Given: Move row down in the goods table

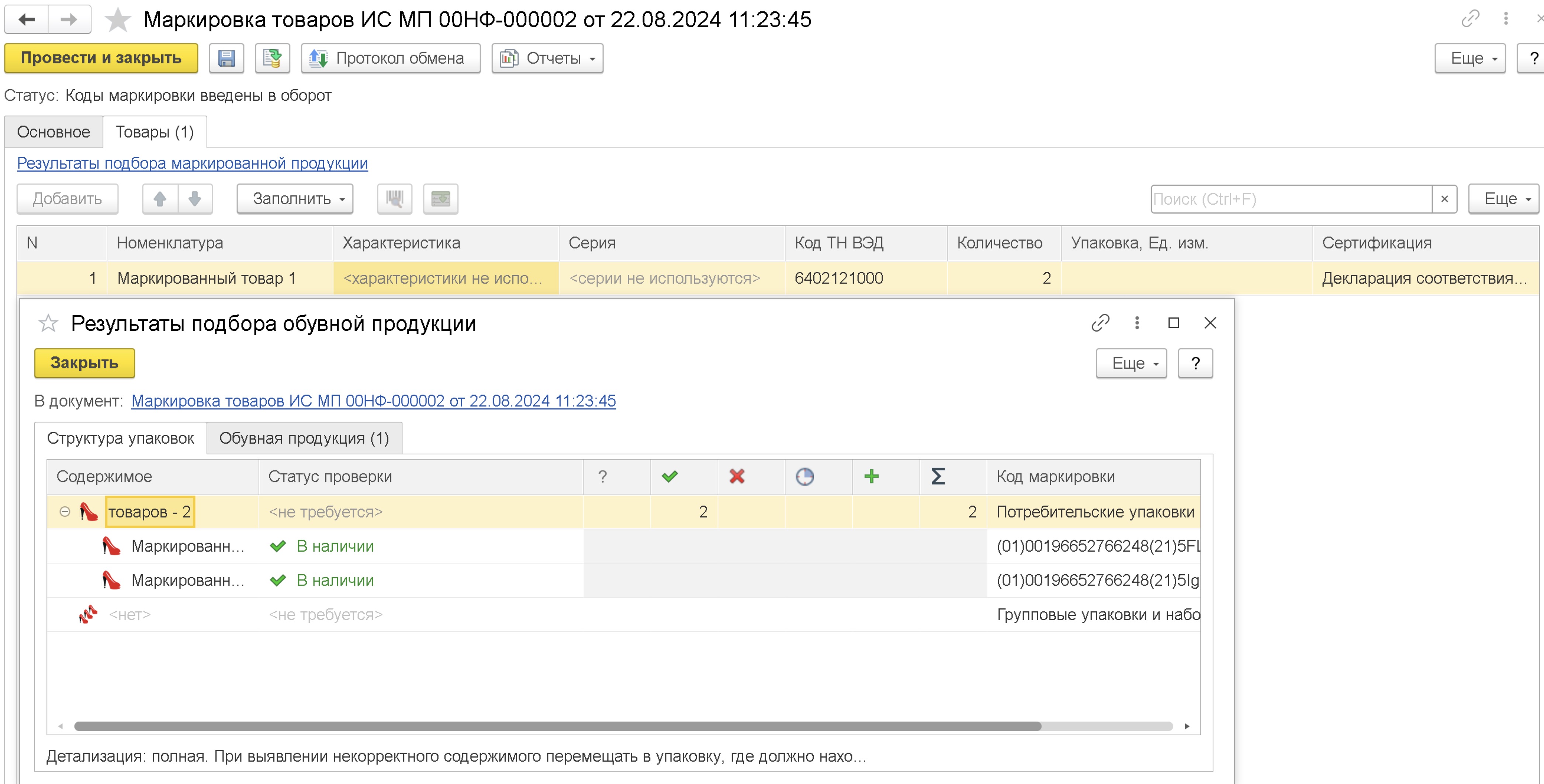Looking at the screenshot, I should 195,198.
